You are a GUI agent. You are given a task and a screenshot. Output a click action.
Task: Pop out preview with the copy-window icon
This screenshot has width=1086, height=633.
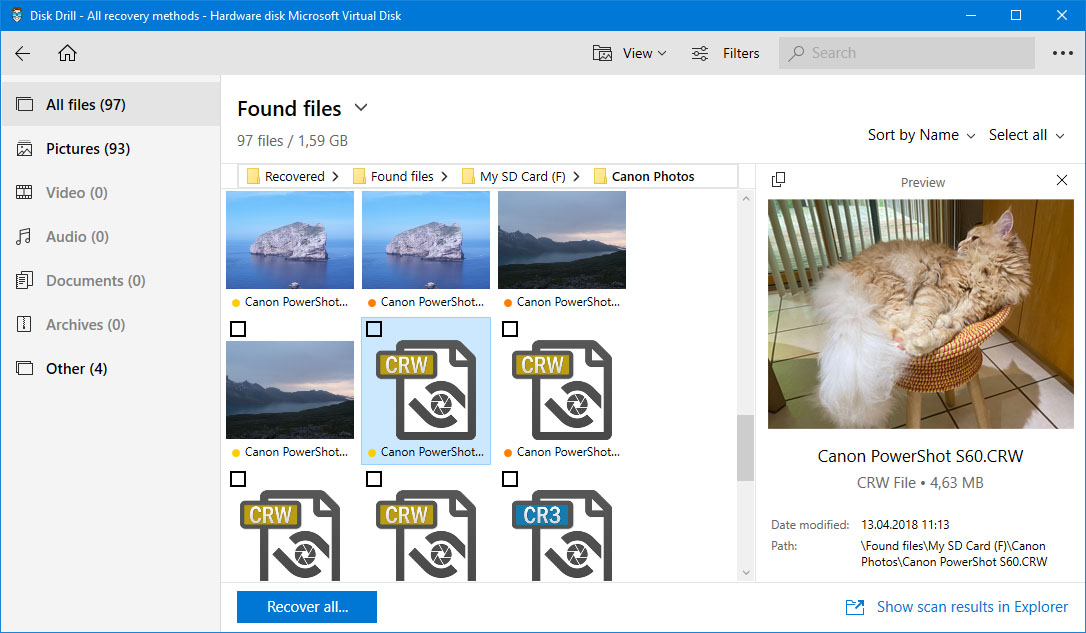[778, 179]
